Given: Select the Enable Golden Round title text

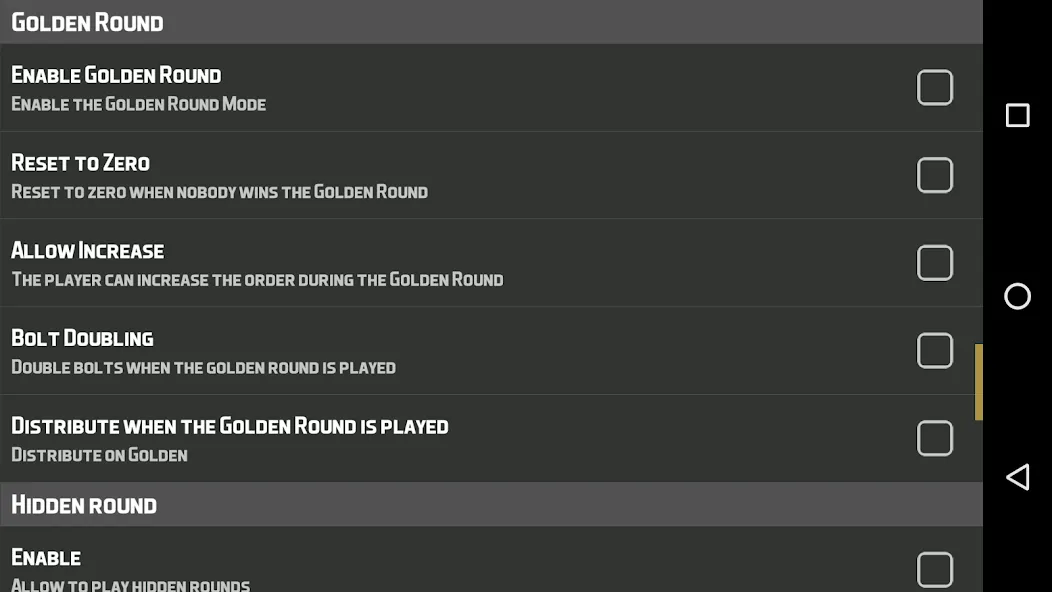Looking at the screenshot, I should (x=116, y=75).
